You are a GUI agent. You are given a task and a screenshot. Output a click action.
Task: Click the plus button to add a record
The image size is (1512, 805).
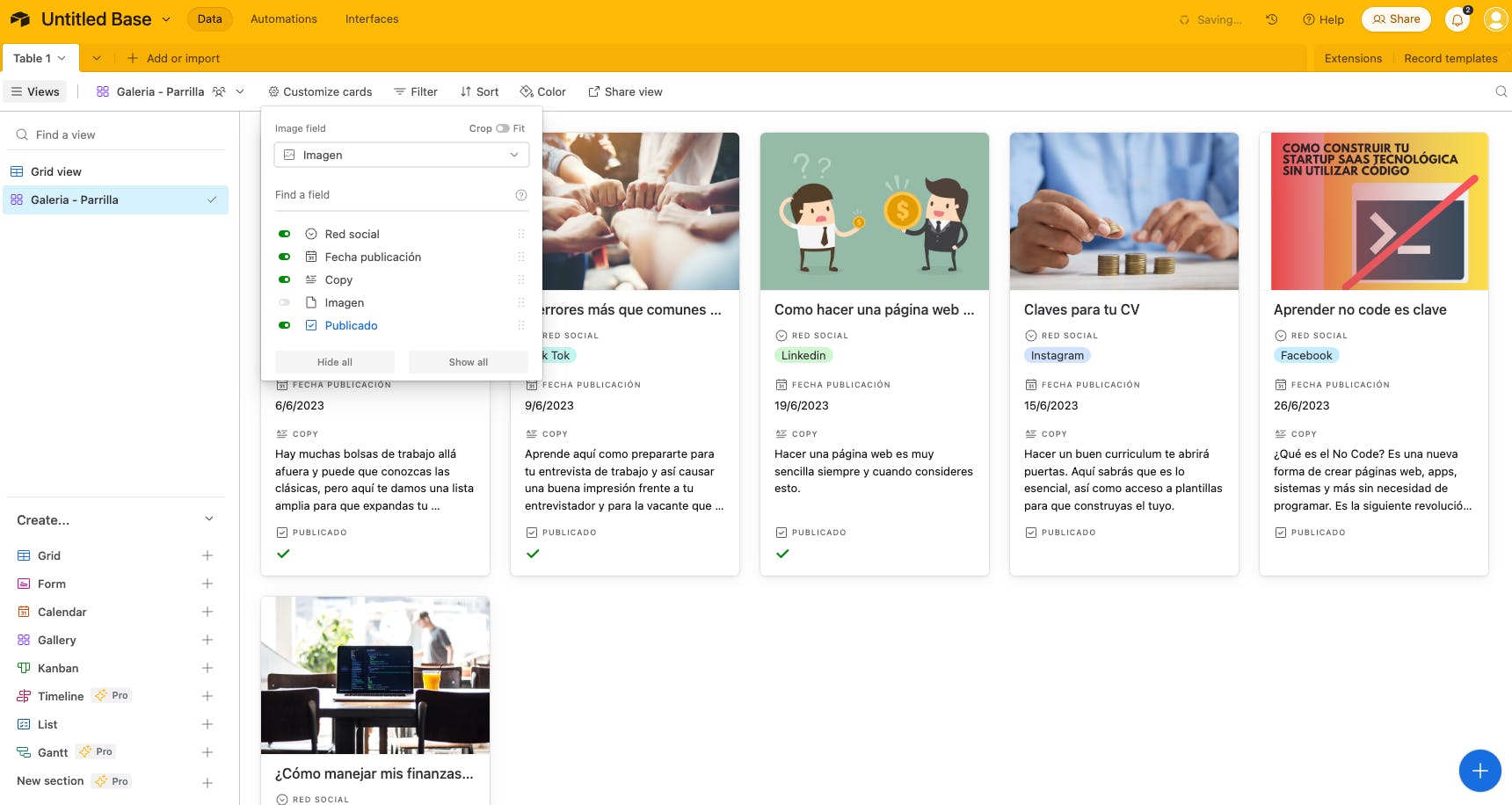pyautogui.click(x=1479, y=771)
